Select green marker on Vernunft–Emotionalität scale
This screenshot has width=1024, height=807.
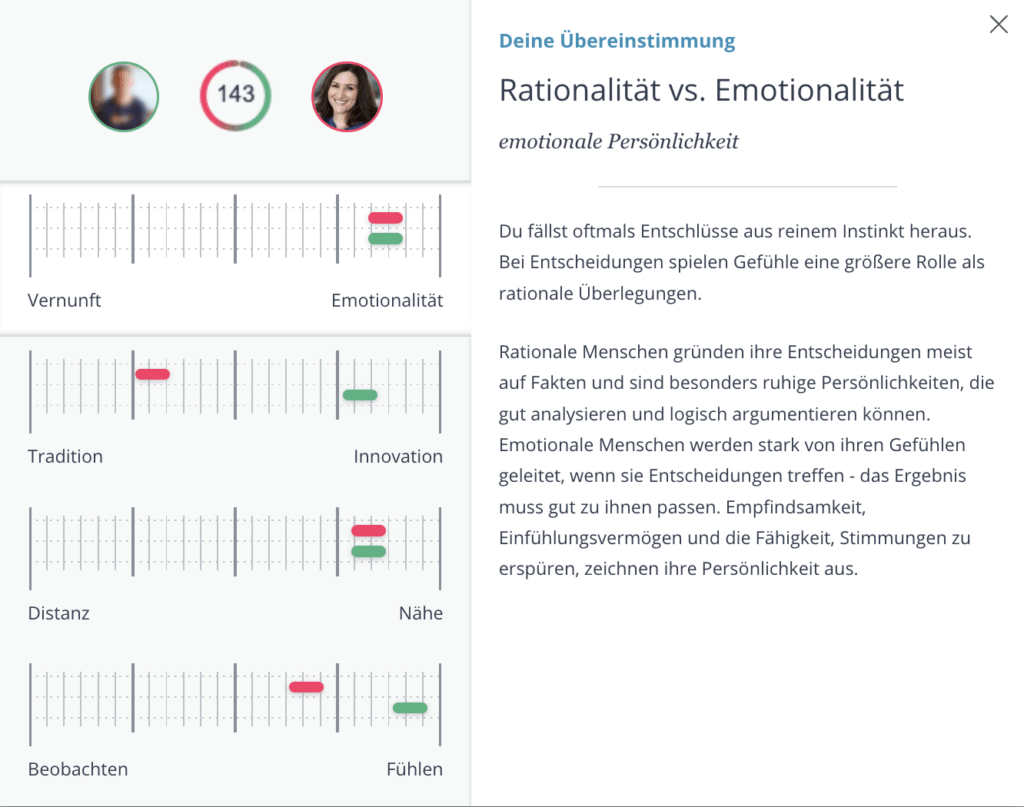click(x=385, y=238)
